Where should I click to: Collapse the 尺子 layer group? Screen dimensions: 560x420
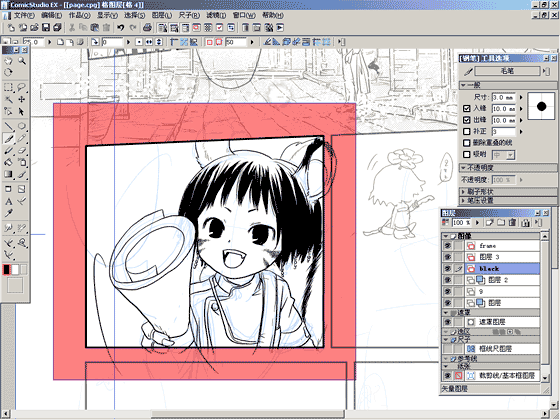pos(446,339)
